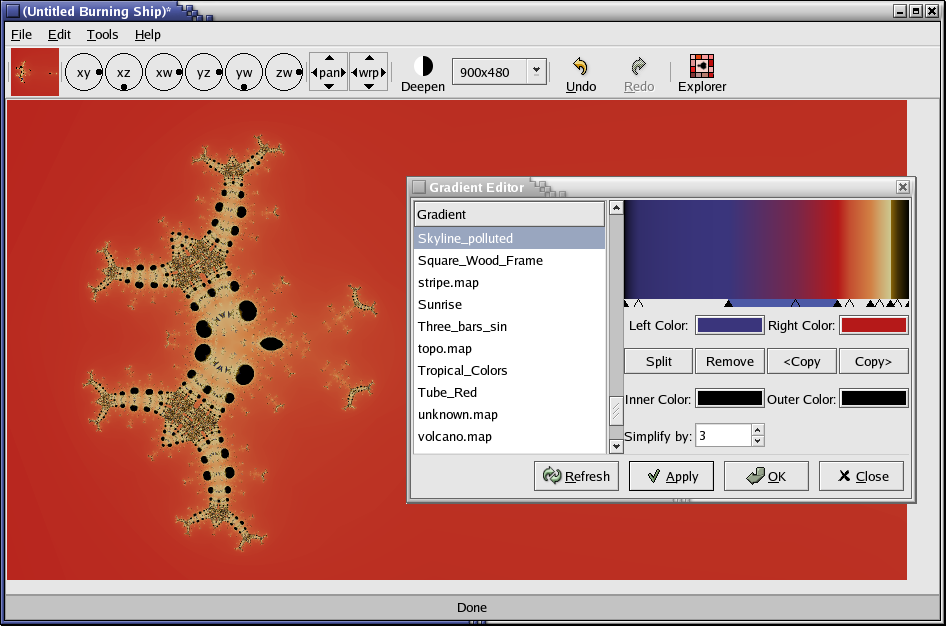Click the xw plane rotation dial

[164, 72]
